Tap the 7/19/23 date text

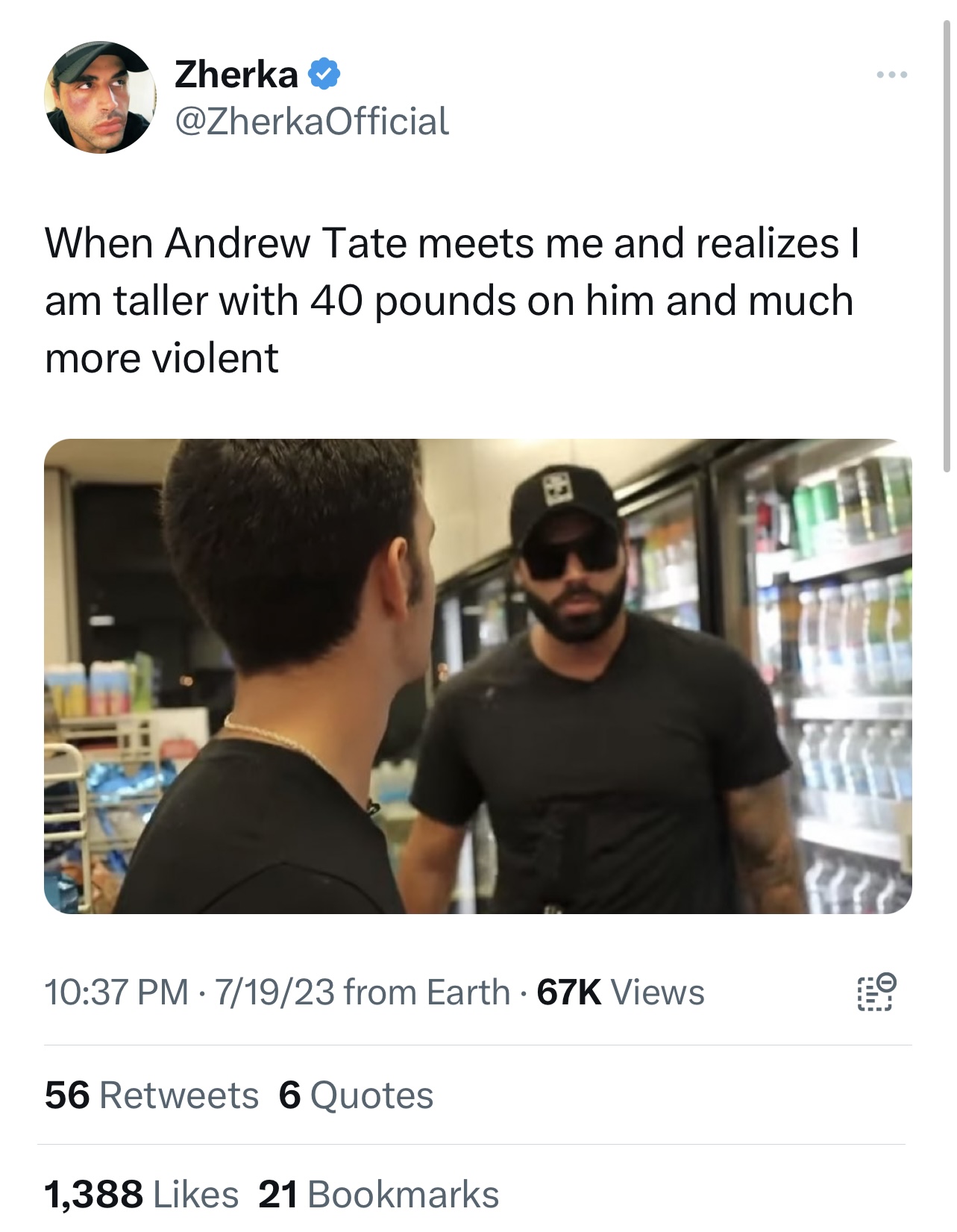(x=274, y=992)
